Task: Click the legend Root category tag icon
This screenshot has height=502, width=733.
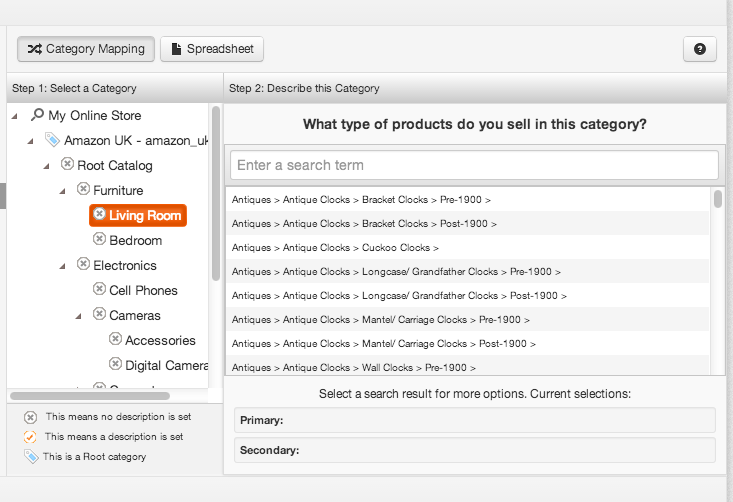Action: (31, 457)
